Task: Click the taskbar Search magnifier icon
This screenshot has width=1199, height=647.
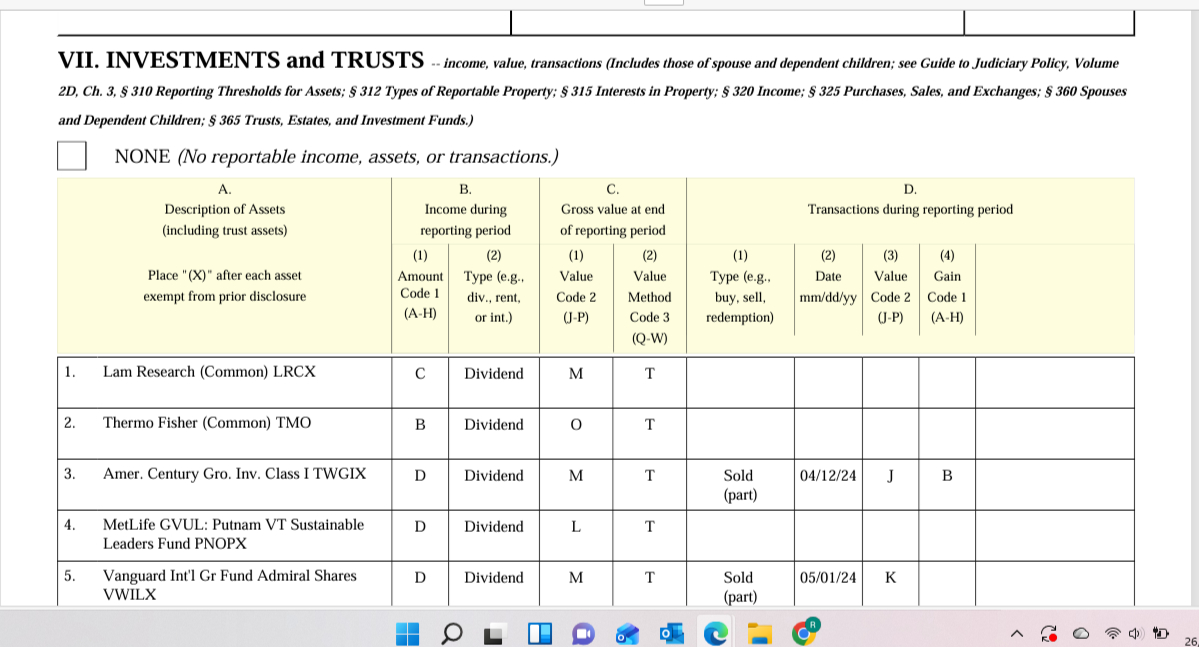Action: (451, 633)
